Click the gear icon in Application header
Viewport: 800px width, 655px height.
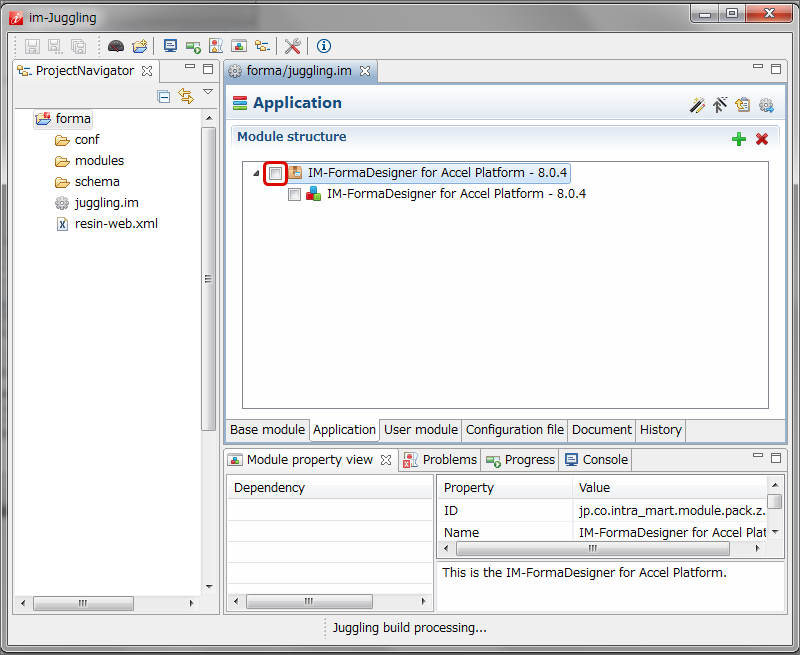click(x=766, y=105)
